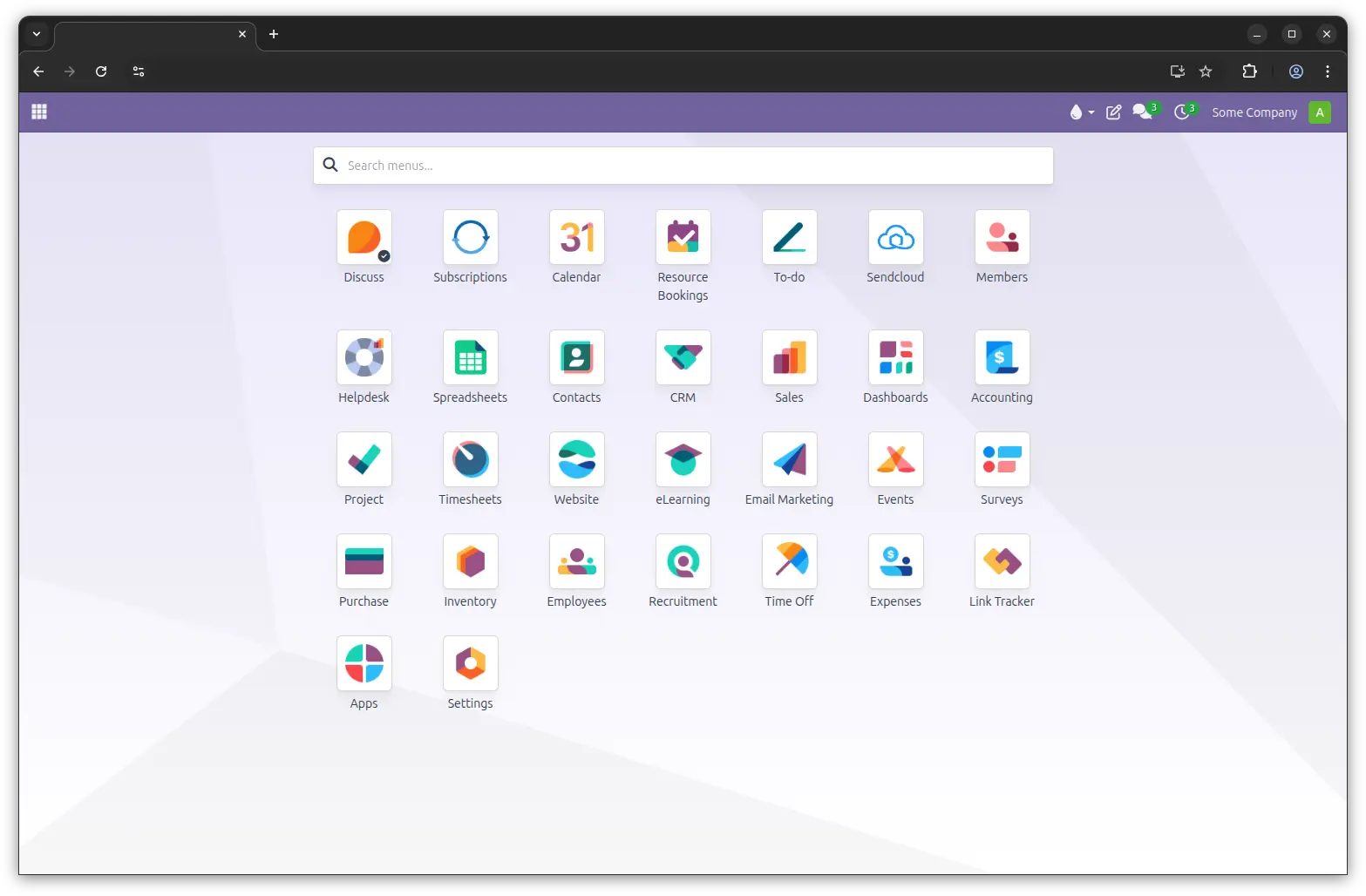
Task: Open the Helpdesk app icon
Action: (x=364, y=358)
